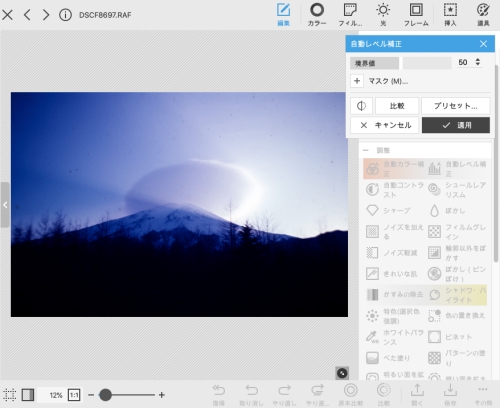Select ノイズ軽減
Image resolution: width=500 pixels, height=408 pixels.
[394, 253]
